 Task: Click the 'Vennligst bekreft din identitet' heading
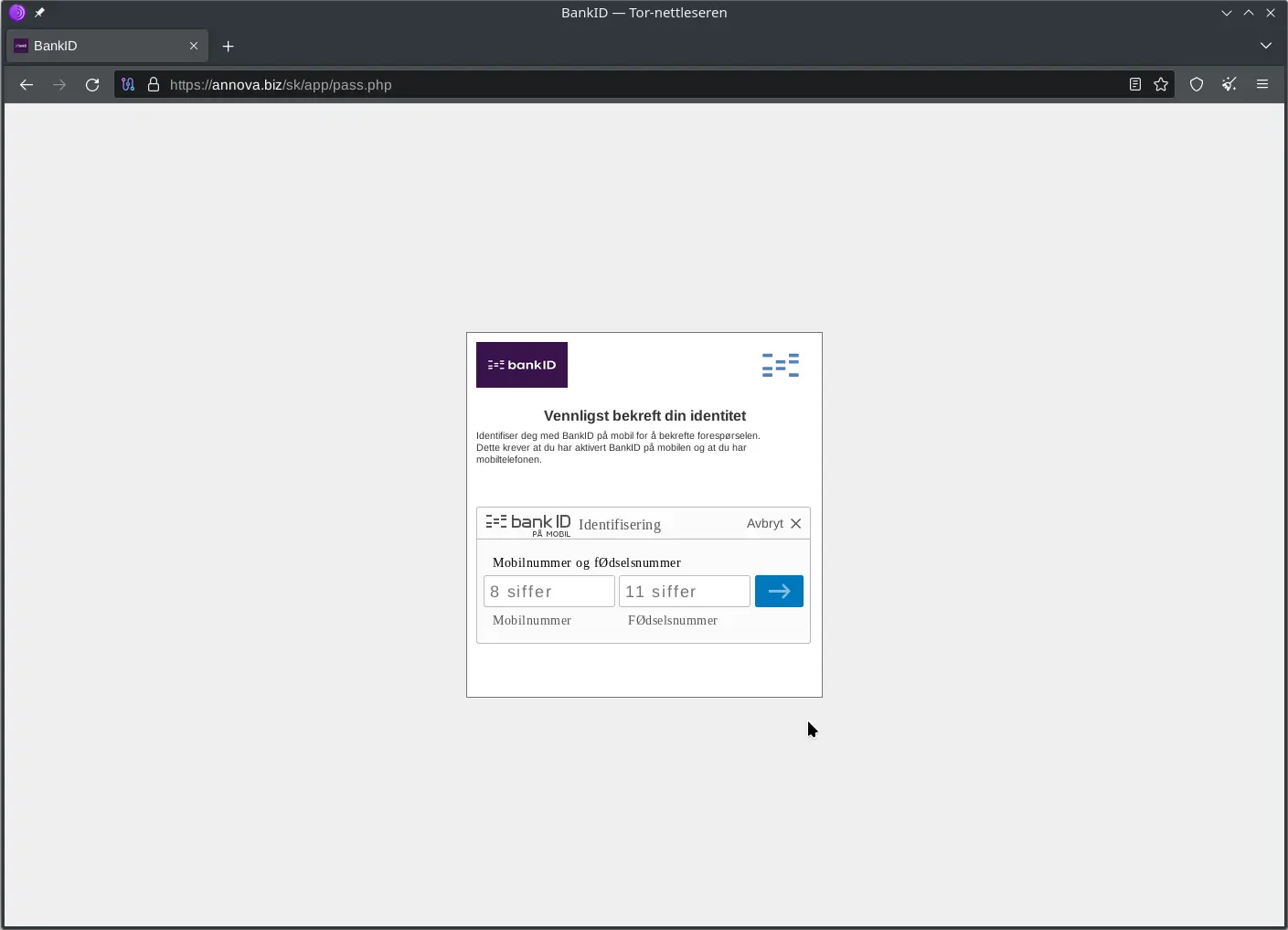(x=644, y=416)
